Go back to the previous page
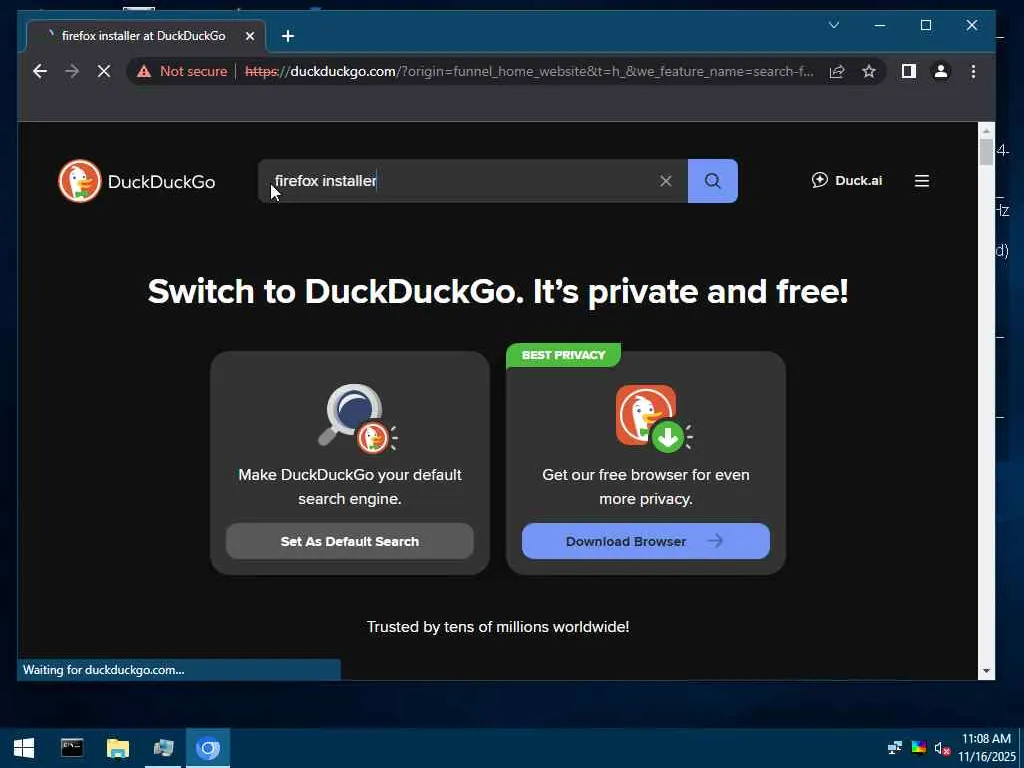The height and width of the screenshot is (768, 1024). pyautogui.click(x=40, y=71)
